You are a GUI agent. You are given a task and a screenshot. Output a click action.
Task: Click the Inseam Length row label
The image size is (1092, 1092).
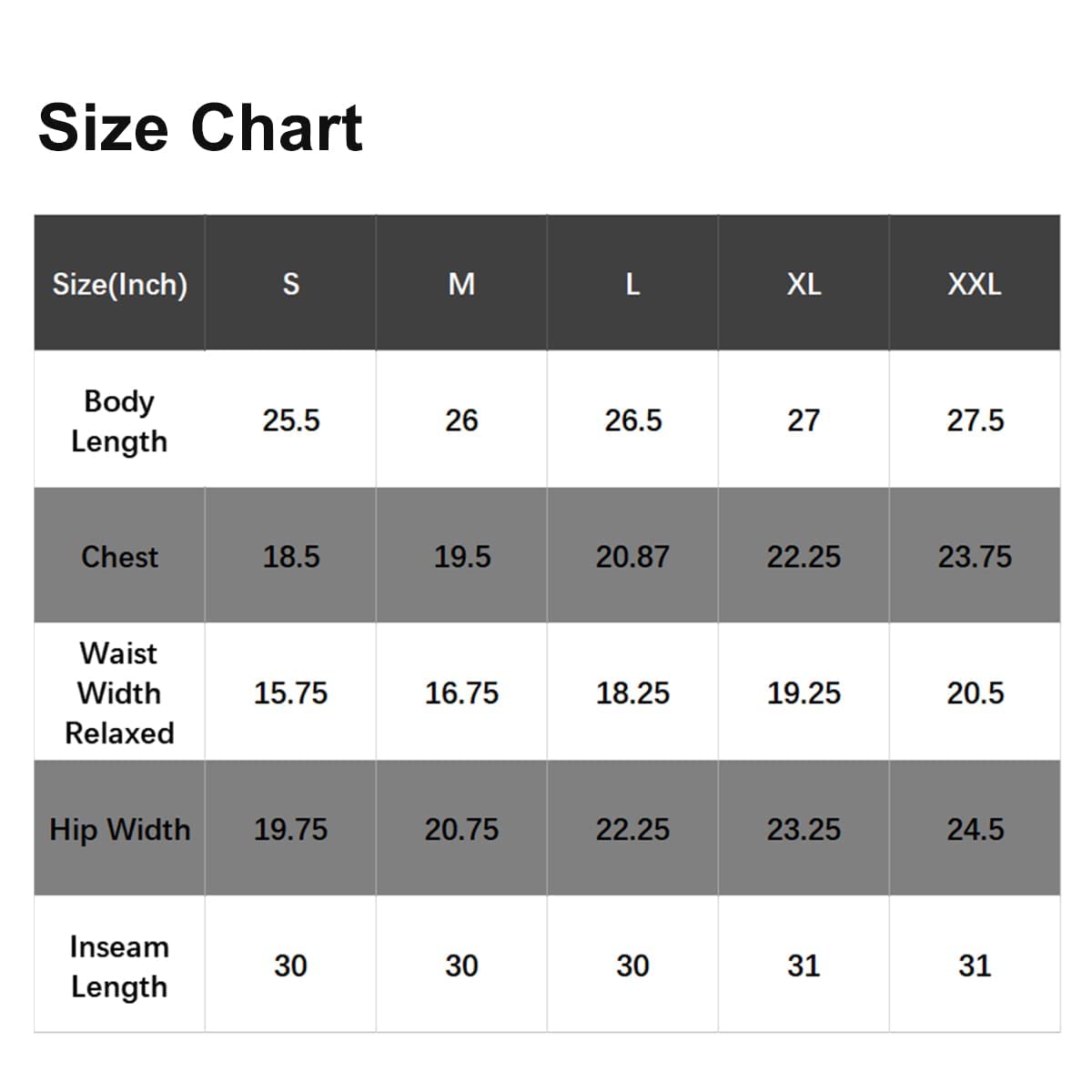click(119, 966)
